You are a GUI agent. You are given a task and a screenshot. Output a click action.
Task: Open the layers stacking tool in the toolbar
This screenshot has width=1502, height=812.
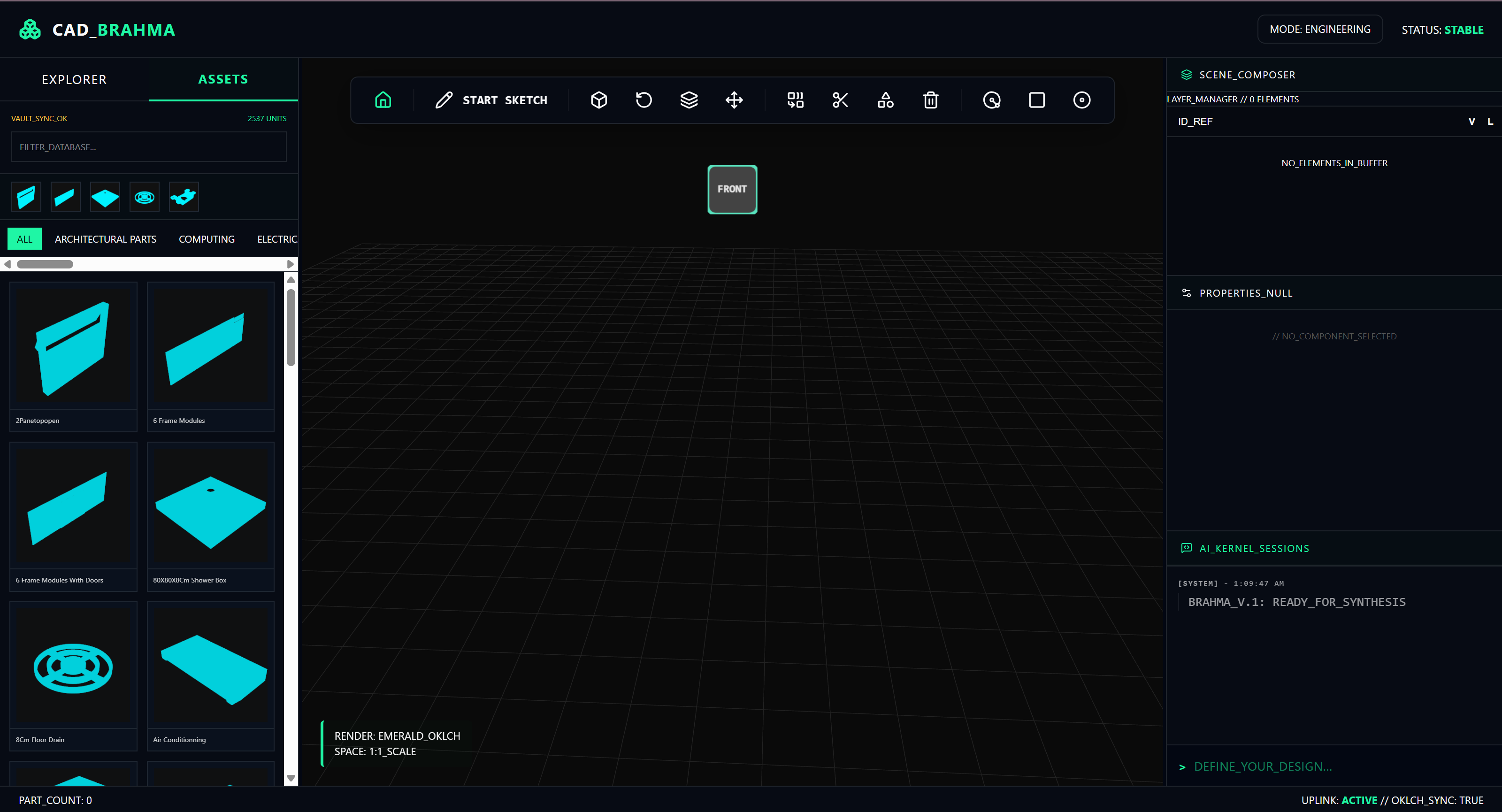coord(689,100)
